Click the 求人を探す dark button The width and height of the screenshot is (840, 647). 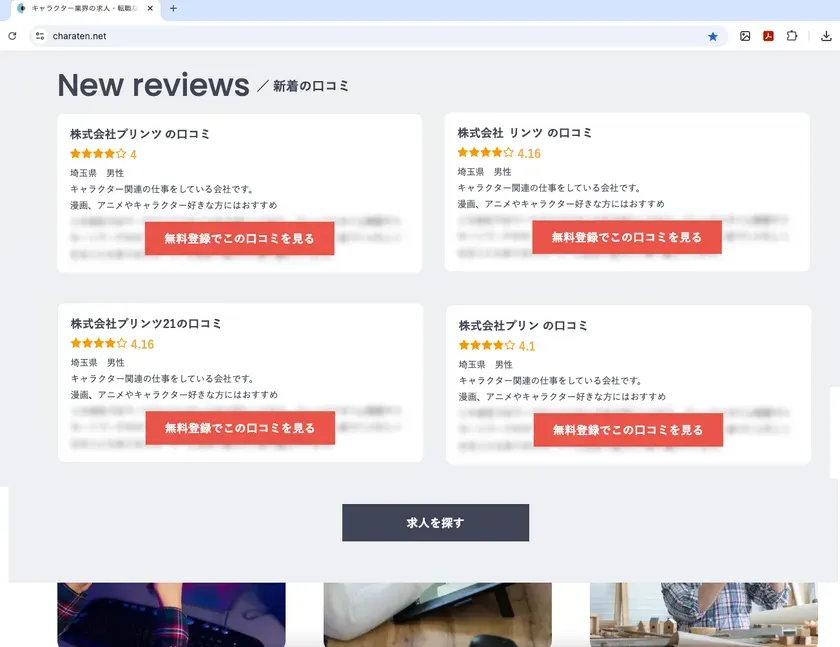click(x=436, y=522)
